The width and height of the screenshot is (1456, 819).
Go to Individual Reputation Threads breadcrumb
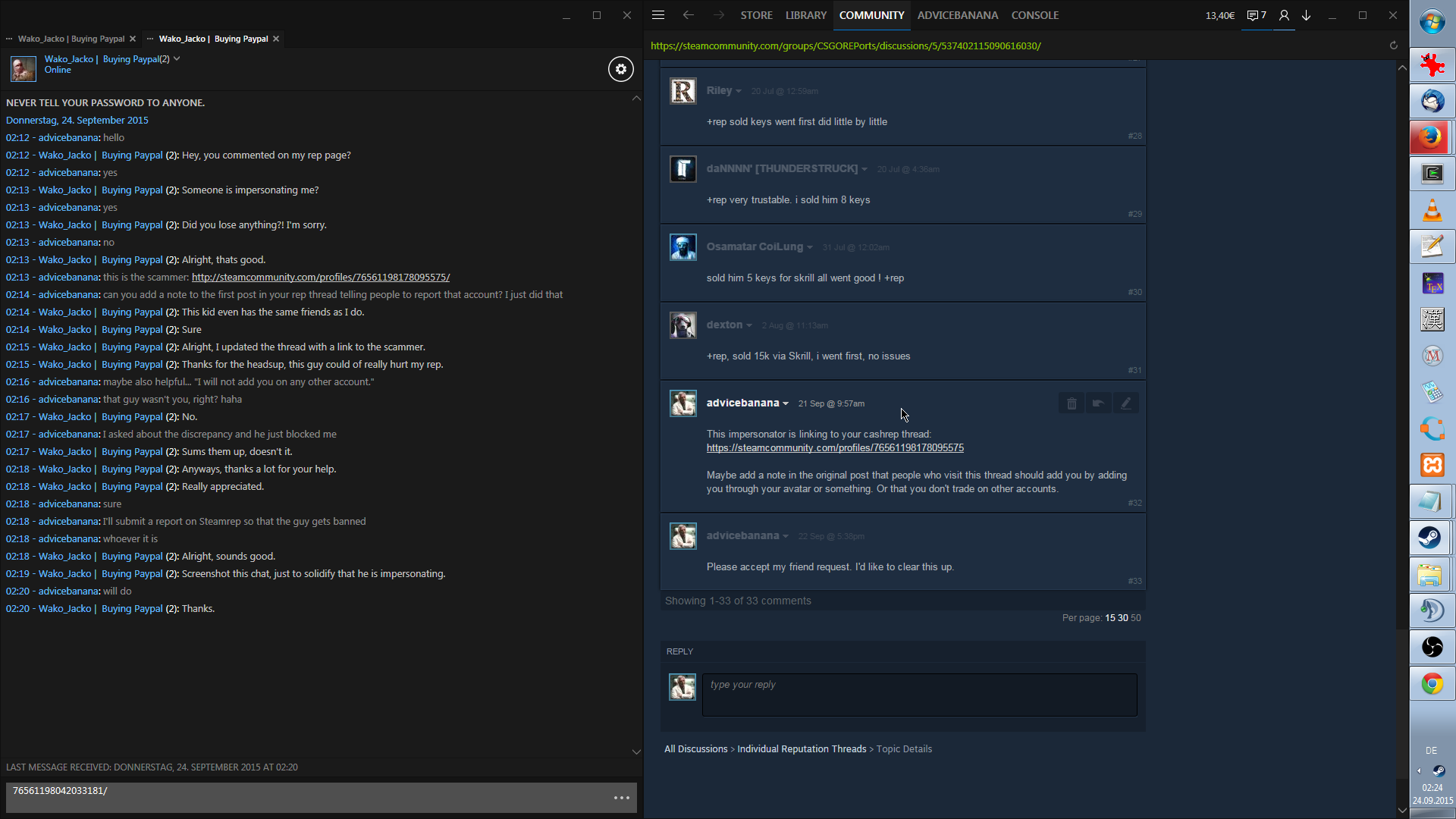pos(802,749)
